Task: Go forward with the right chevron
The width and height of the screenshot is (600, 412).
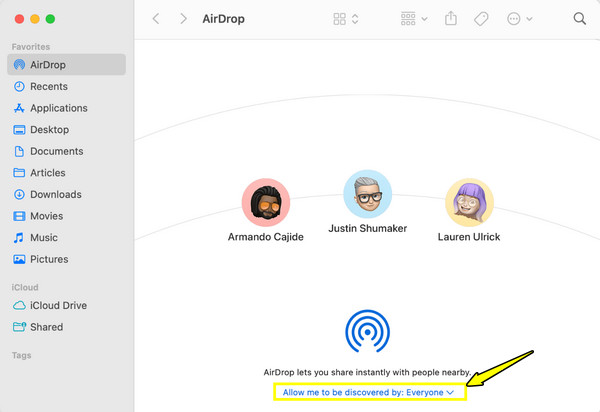Action: click(183, 19)
